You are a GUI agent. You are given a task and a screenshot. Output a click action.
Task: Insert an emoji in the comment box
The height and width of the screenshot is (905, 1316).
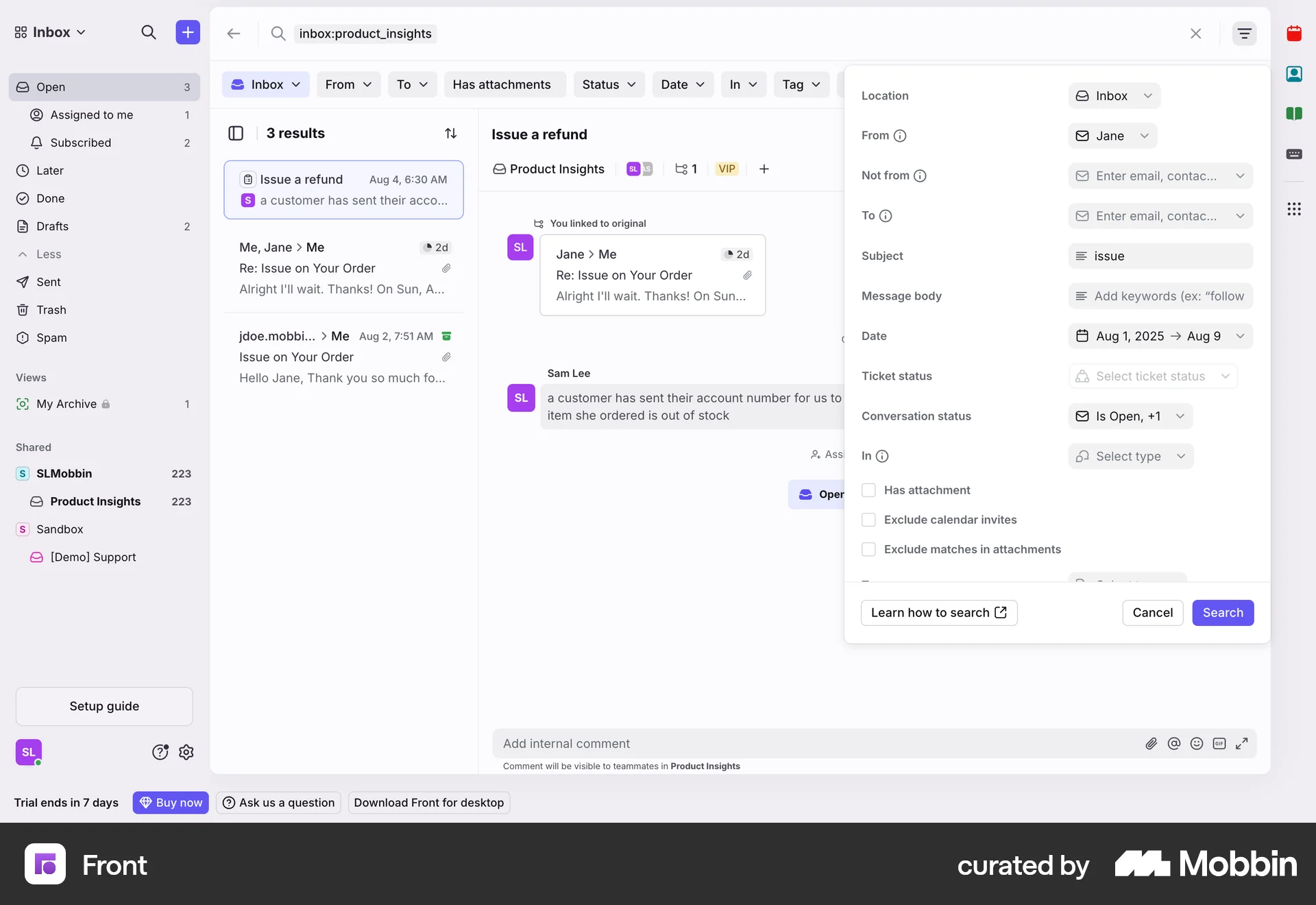point(1197,743)
